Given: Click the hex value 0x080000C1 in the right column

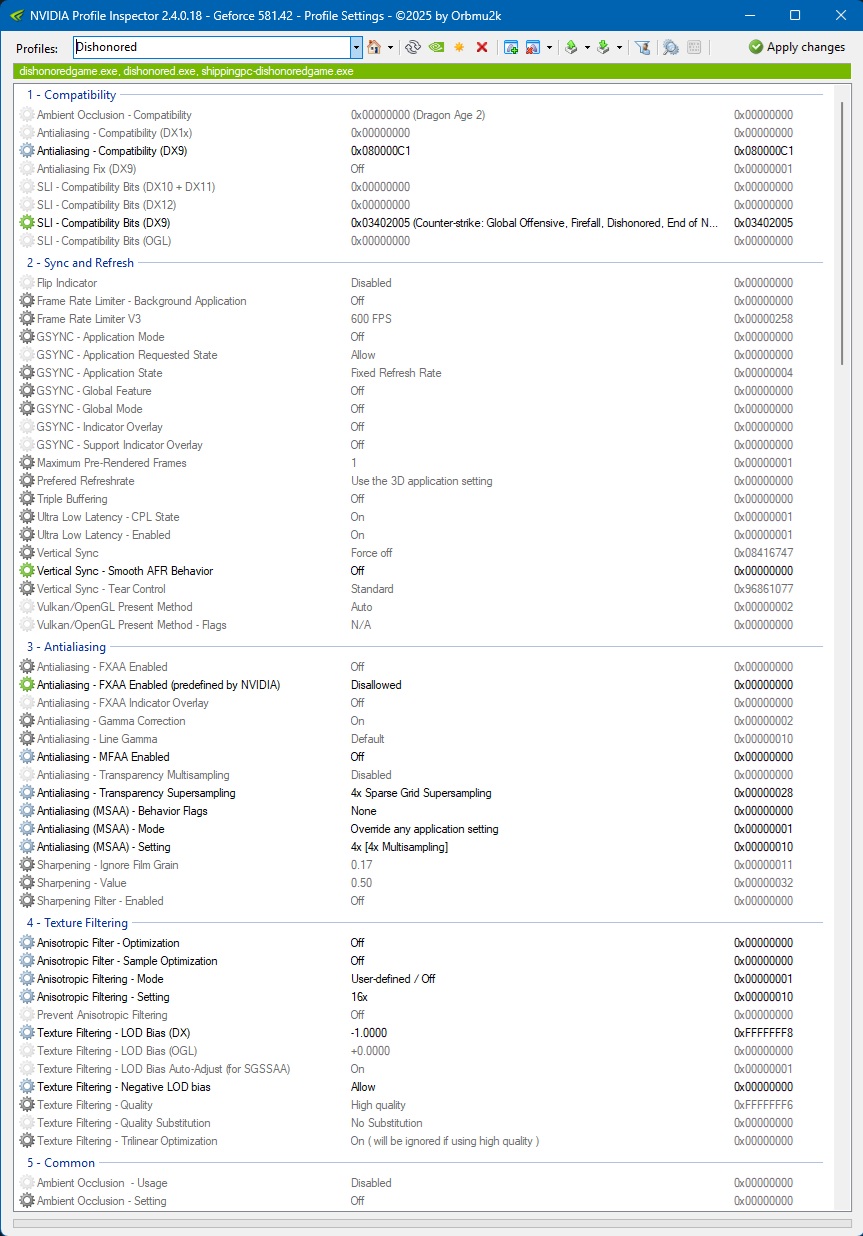Looking at the screenshot, I should (764, 151).
